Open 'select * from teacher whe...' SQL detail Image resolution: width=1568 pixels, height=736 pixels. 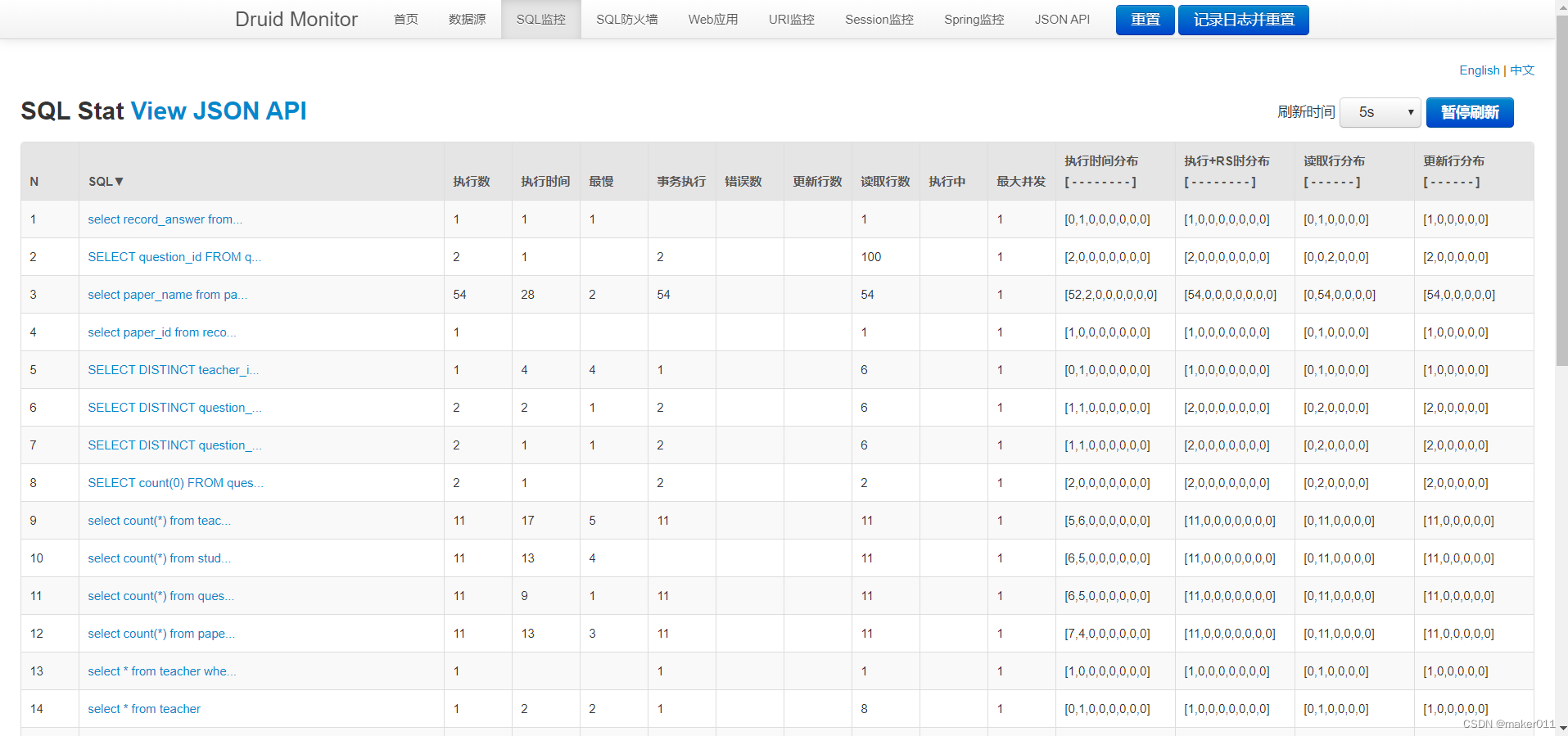pos(162,671)
